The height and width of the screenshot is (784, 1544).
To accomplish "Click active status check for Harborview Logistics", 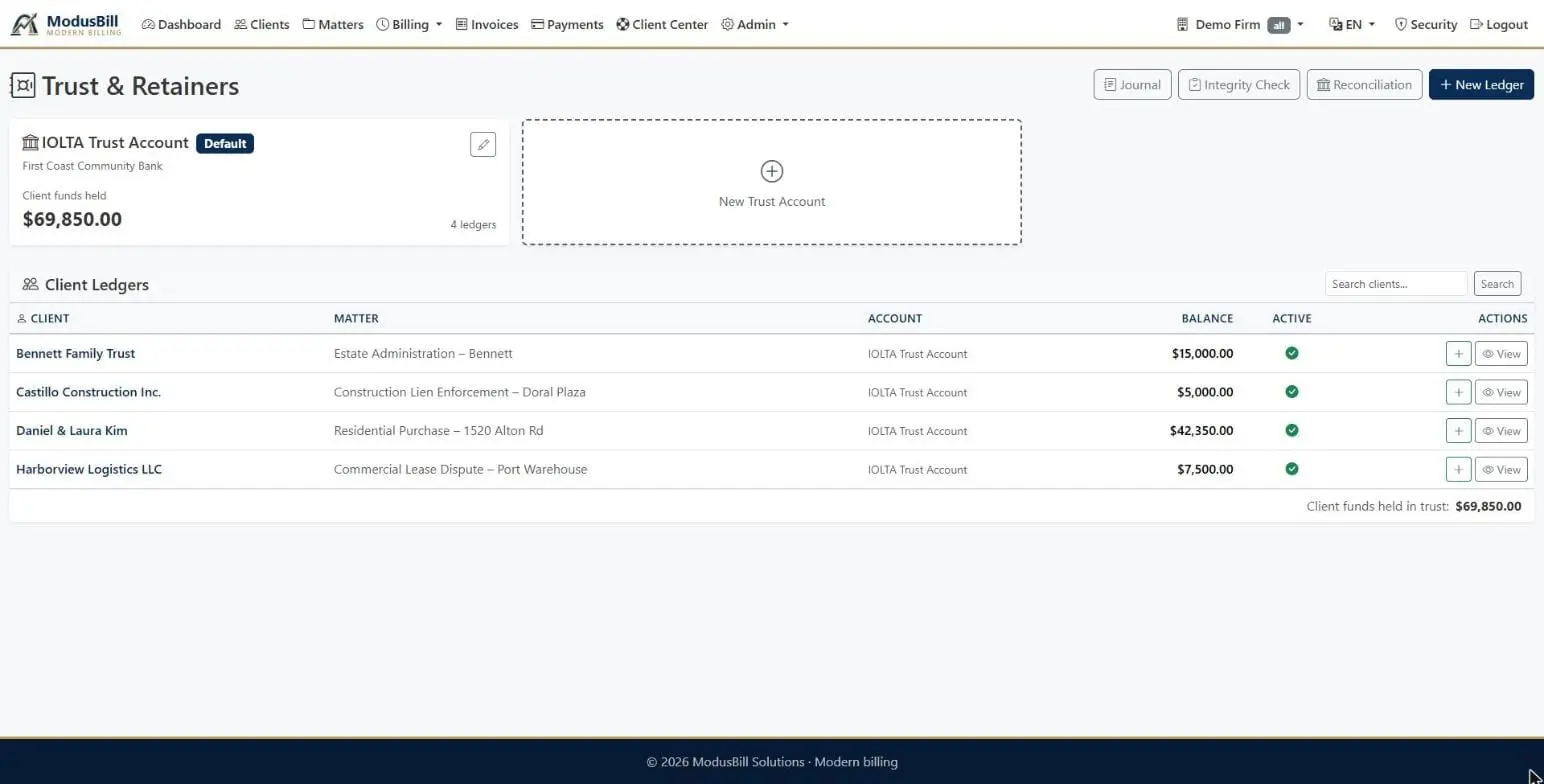I will [1292, 469].
